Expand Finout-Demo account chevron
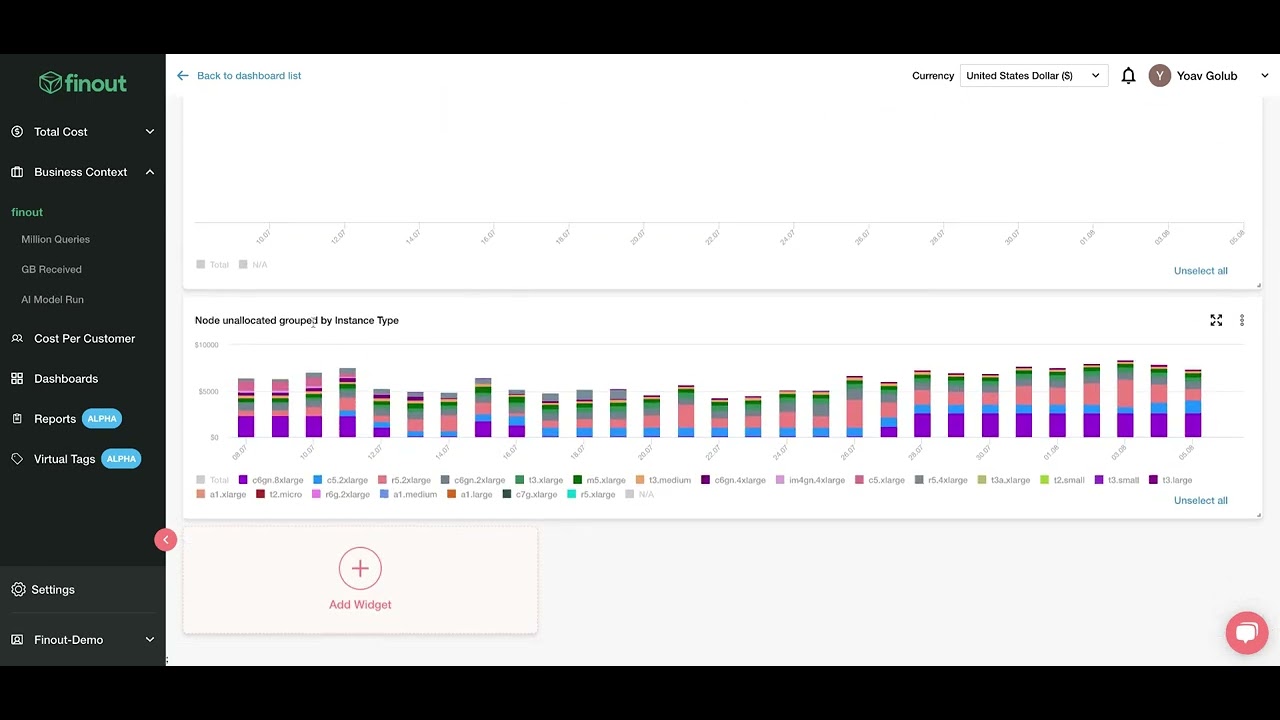 point(150,640)
